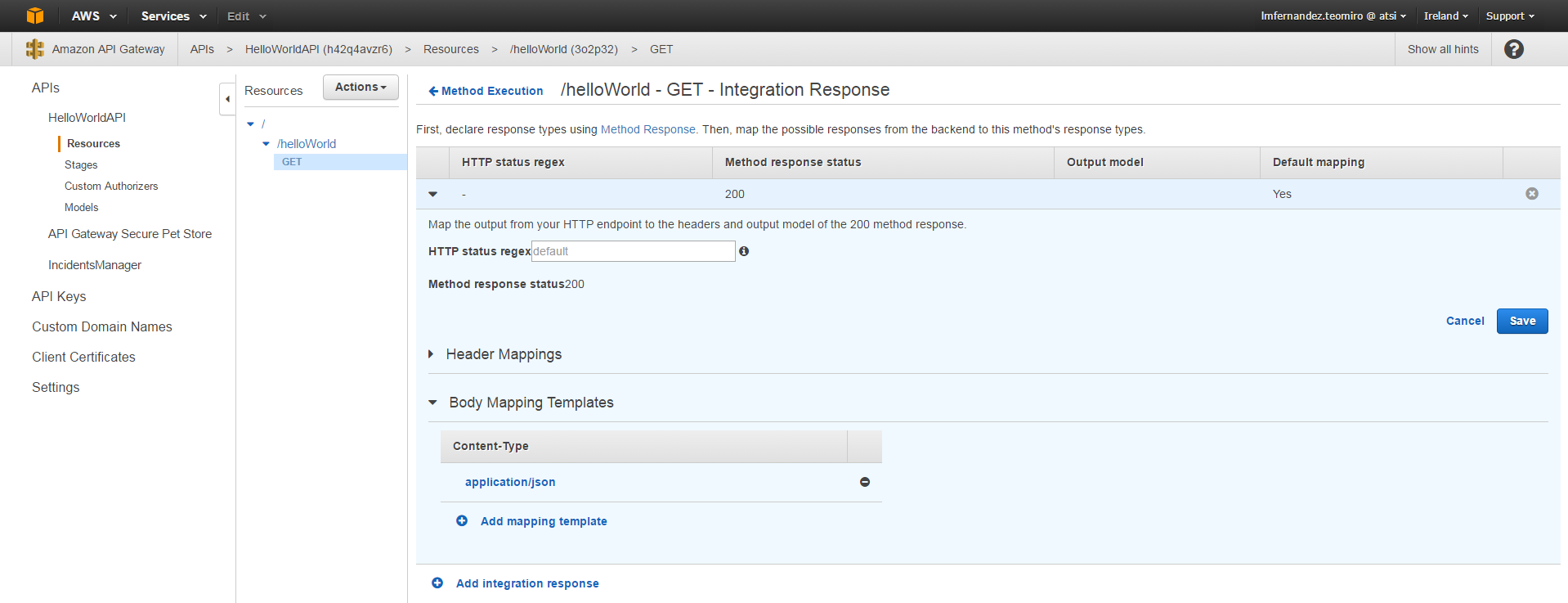This screenshot has height=603, width=1568.
Task: Select Resources under HelloWorldAPI
Action: 93,143
